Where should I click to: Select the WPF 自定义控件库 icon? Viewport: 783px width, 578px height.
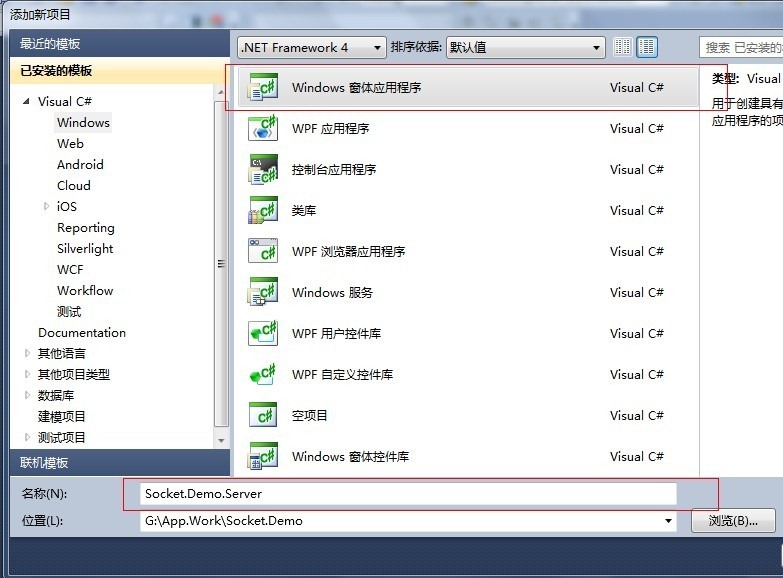click(263, 374)
